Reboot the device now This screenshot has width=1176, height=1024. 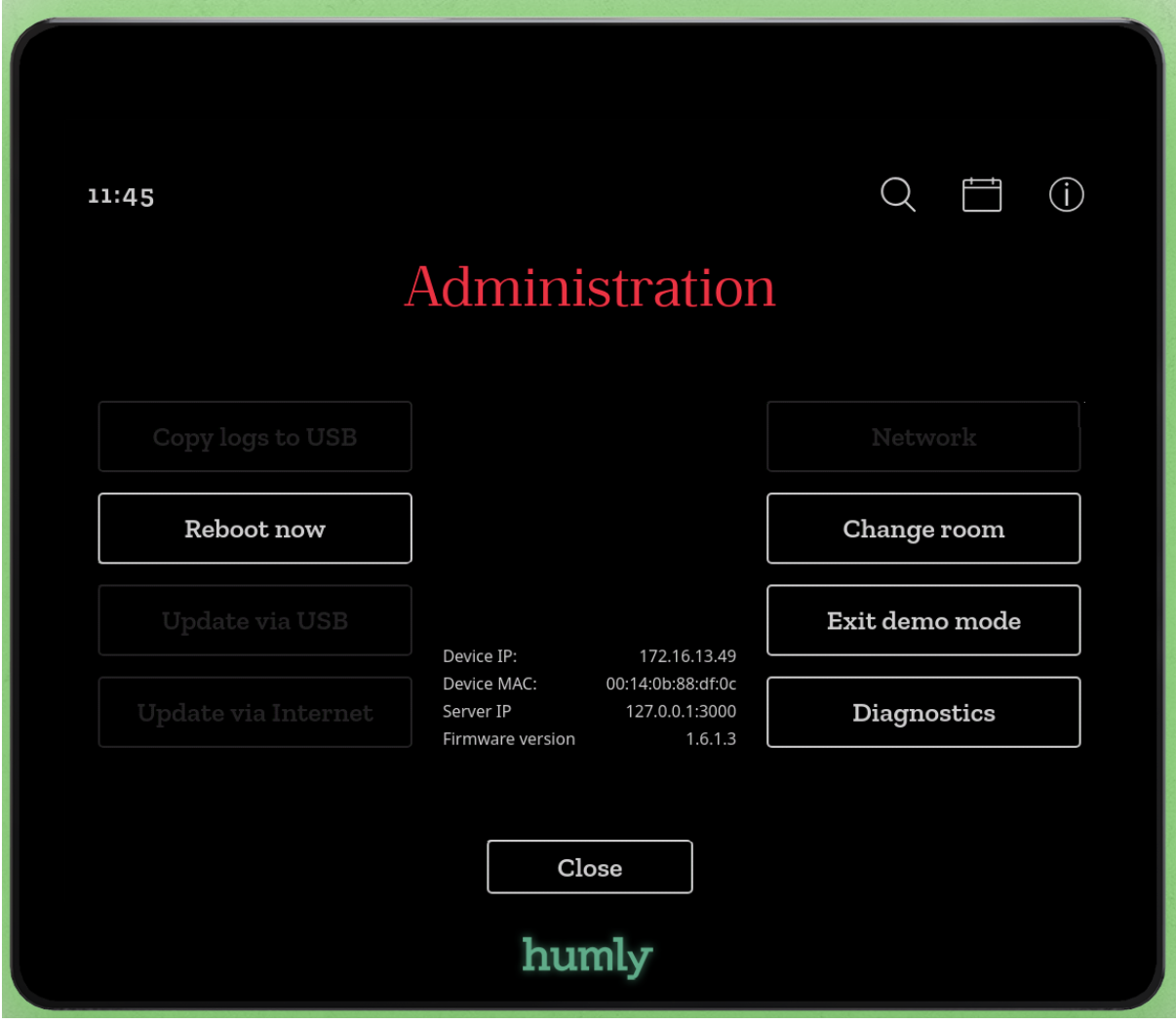coord(255,529)
